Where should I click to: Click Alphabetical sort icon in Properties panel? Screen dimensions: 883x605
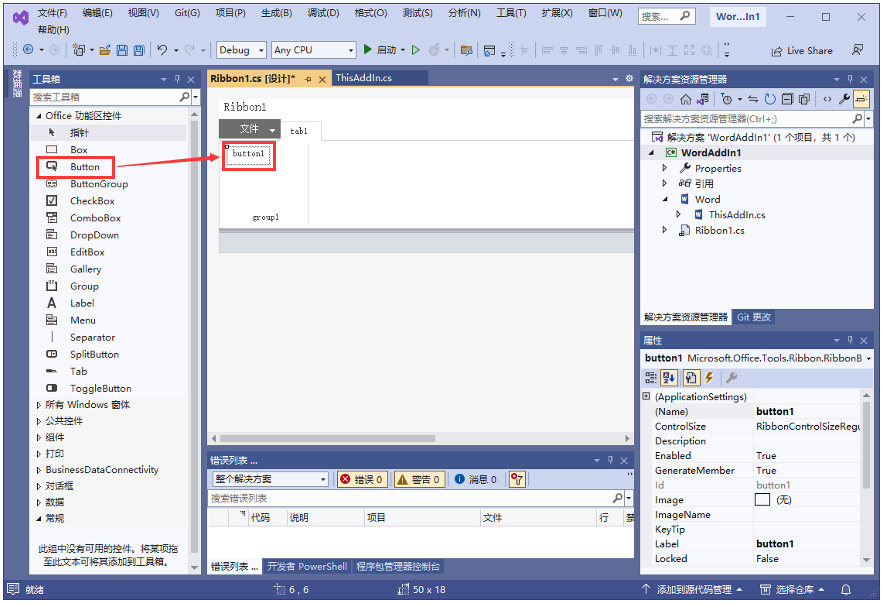(x=669, y=377)
